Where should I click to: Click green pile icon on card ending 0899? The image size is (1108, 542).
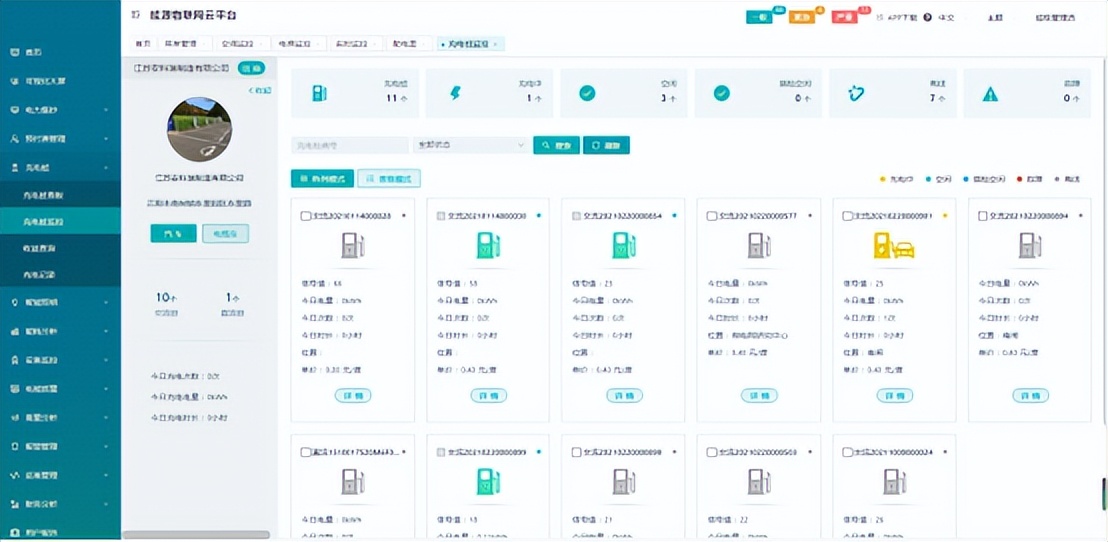pyautogui.click(x=488, y=481)
